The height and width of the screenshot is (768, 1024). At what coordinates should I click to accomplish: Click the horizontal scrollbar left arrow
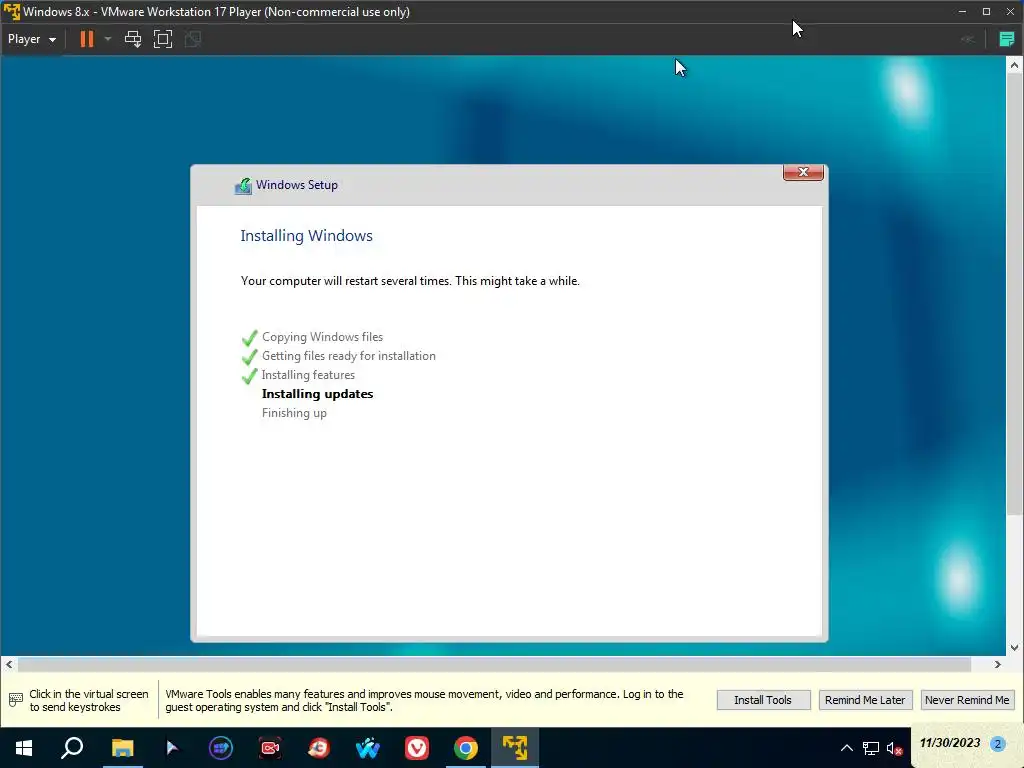[9, 665]
